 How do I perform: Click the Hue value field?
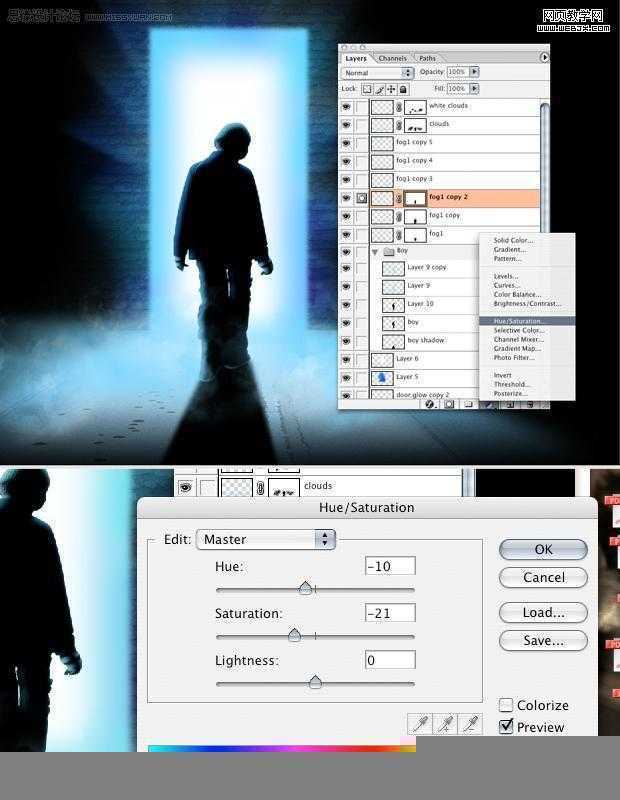(390, 566)
